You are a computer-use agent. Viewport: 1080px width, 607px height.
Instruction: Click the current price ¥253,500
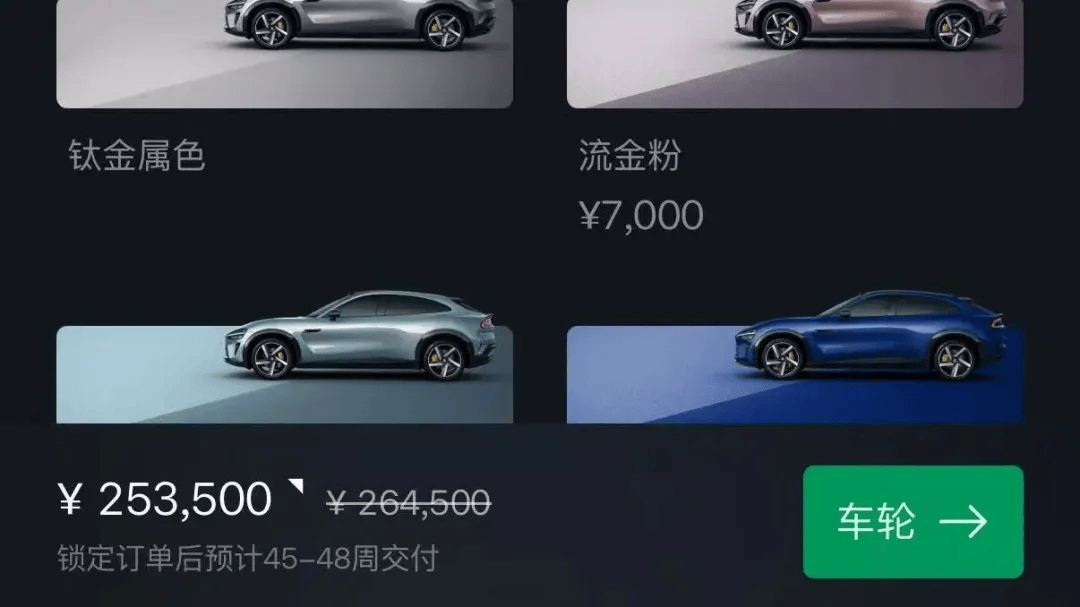click(x=165, y=499)
